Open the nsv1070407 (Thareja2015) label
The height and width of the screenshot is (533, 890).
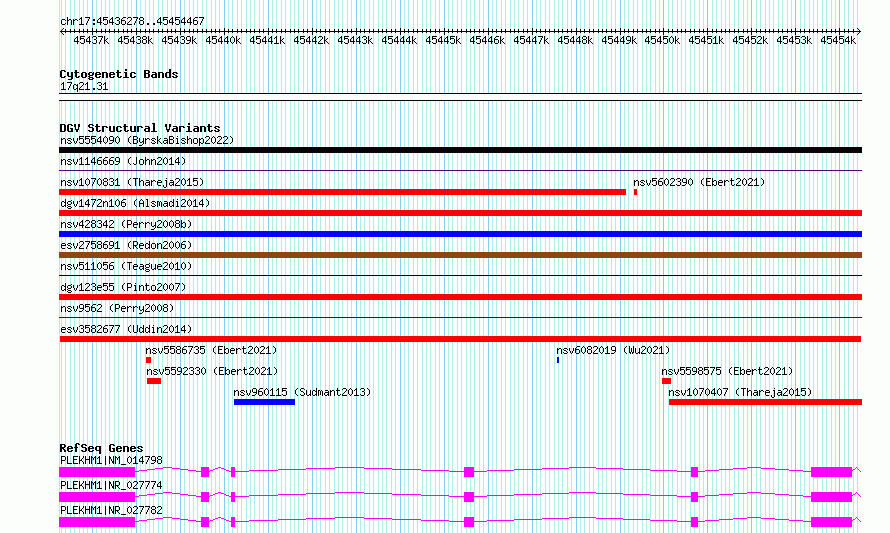pos(740,392)
